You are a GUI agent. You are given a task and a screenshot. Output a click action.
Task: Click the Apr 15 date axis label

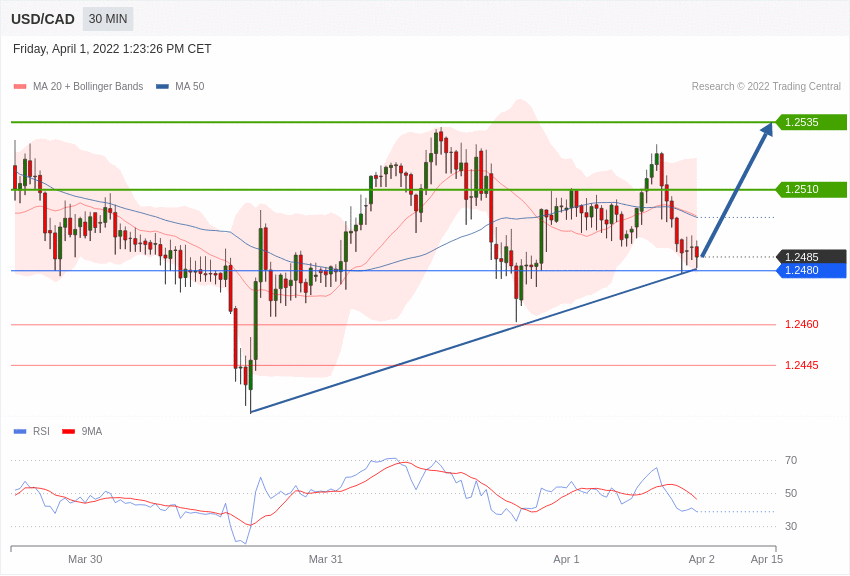coord(767,559)
